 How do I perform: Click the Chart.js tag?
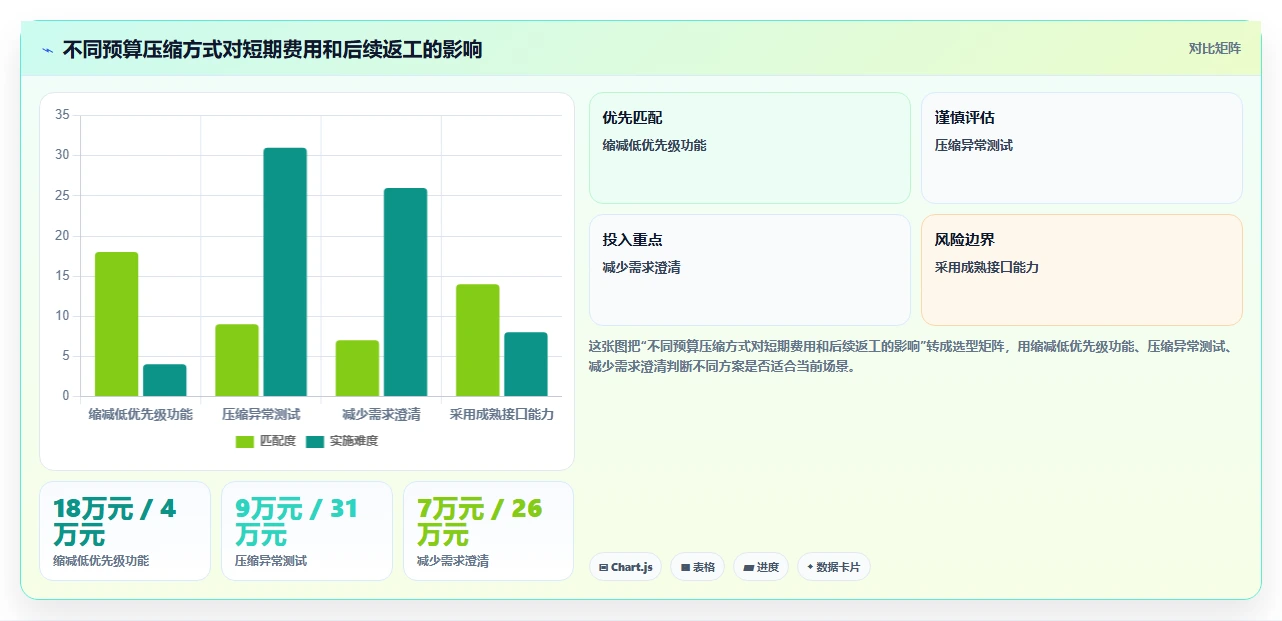[x=626, y=567]
